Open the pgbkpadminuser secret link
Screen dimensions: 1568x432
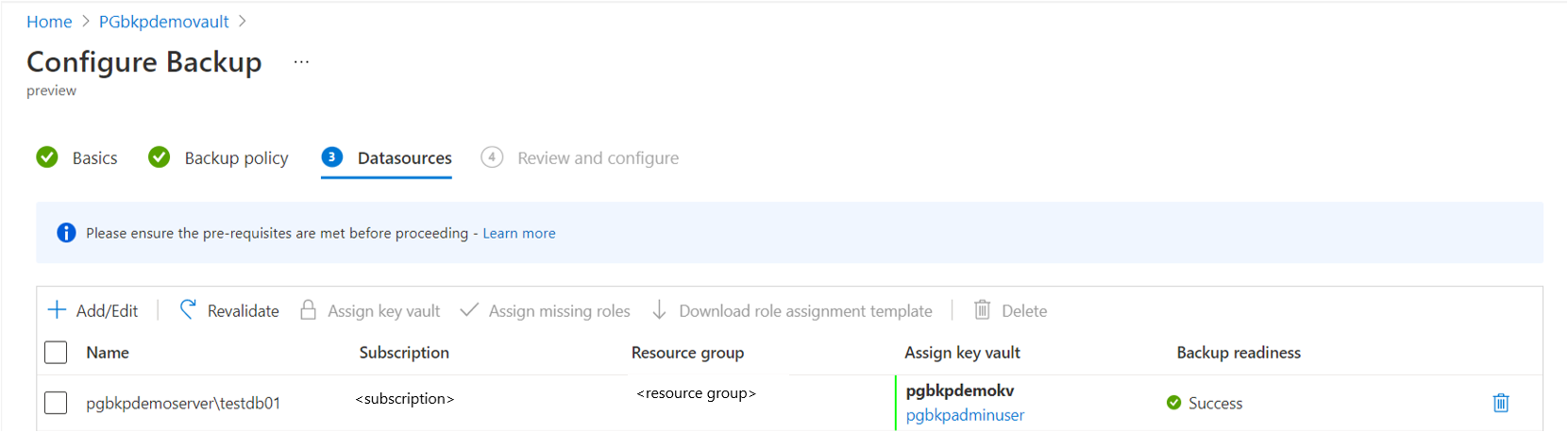[965, 415]
